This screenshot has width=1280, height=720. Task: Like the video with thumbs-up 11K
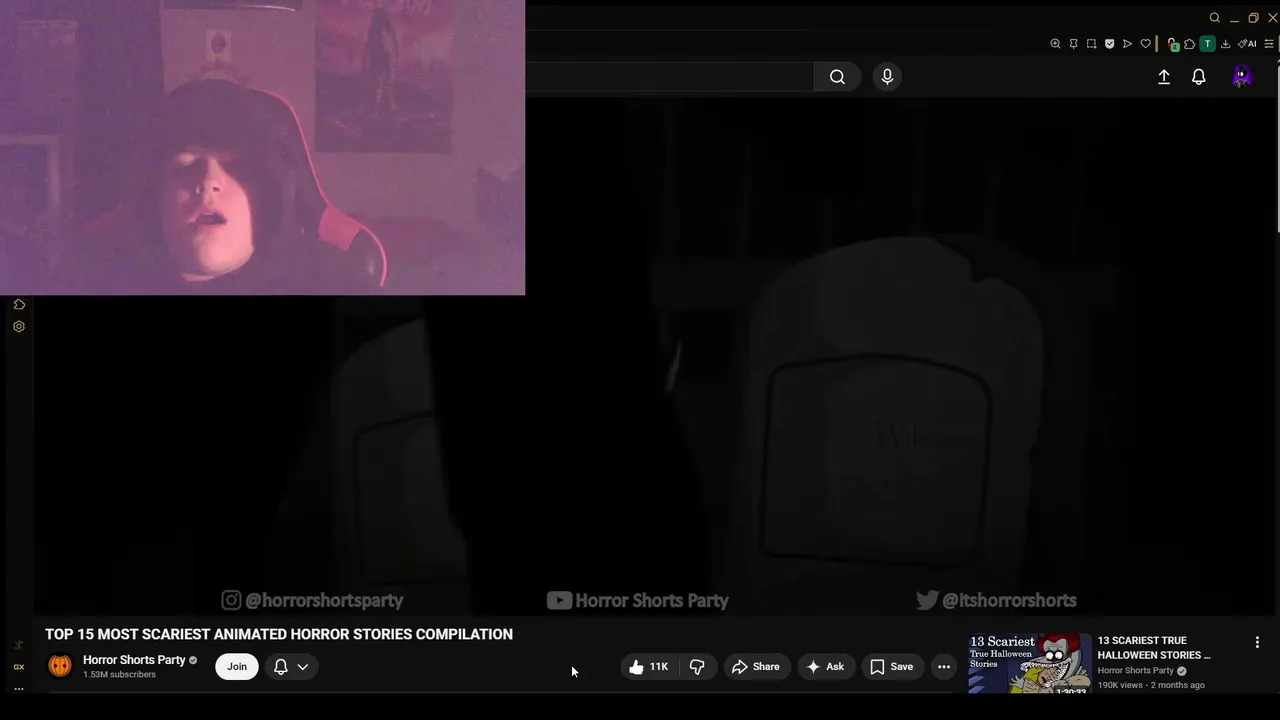point(648,667)
